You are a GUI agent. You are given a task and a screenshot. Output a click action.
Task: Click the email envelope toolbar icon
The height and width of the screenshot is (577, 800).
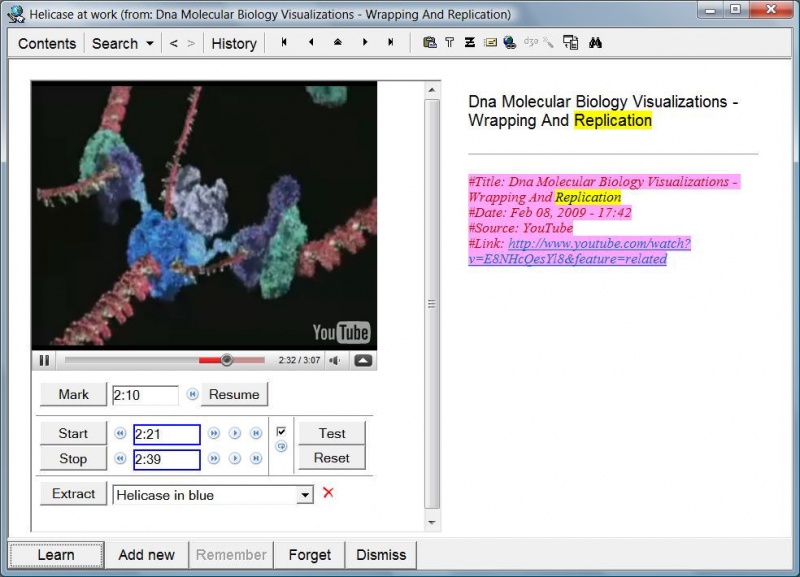[489, 42]
